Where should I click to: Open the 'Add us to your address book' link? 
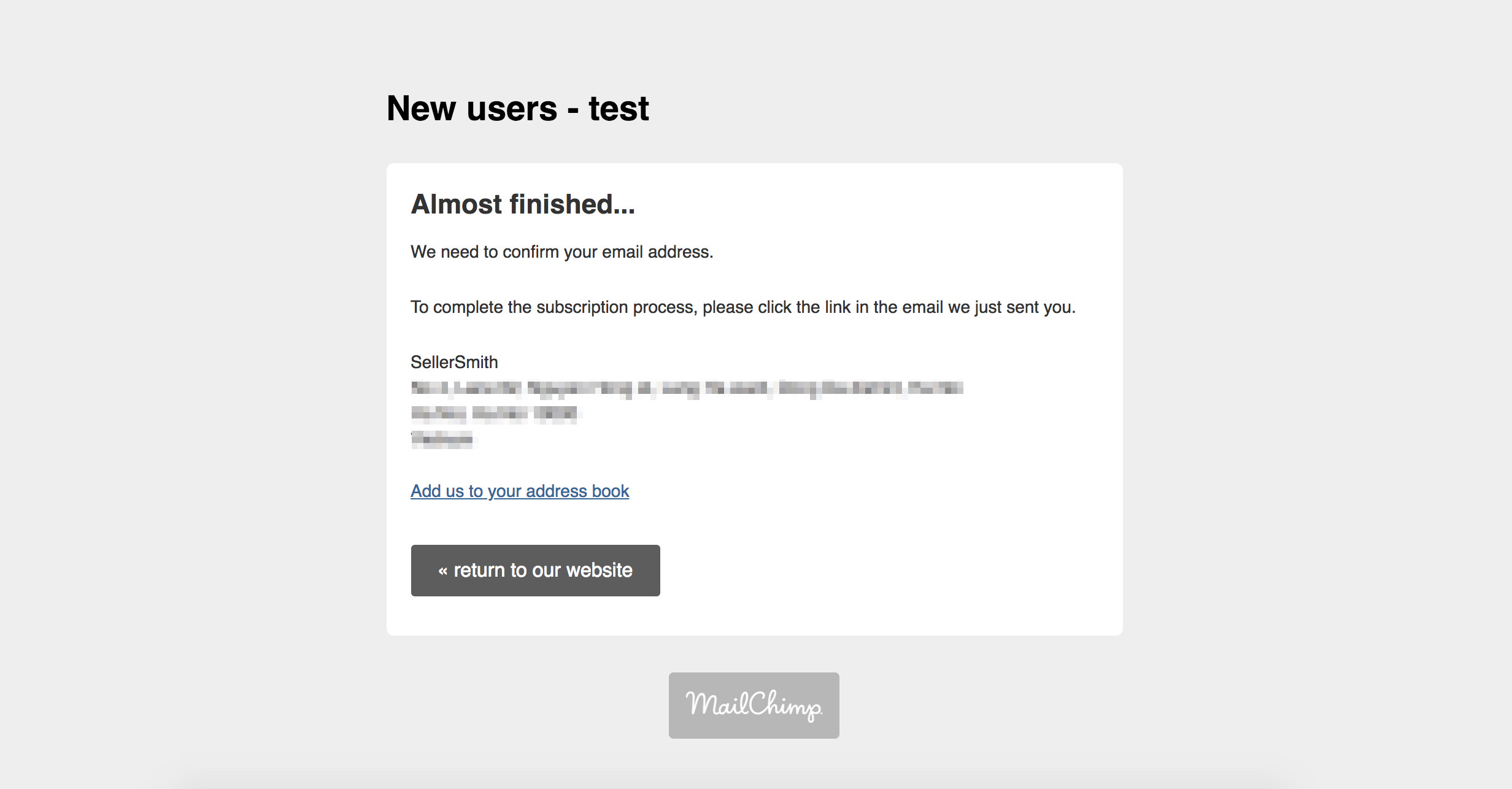[520, 491]
